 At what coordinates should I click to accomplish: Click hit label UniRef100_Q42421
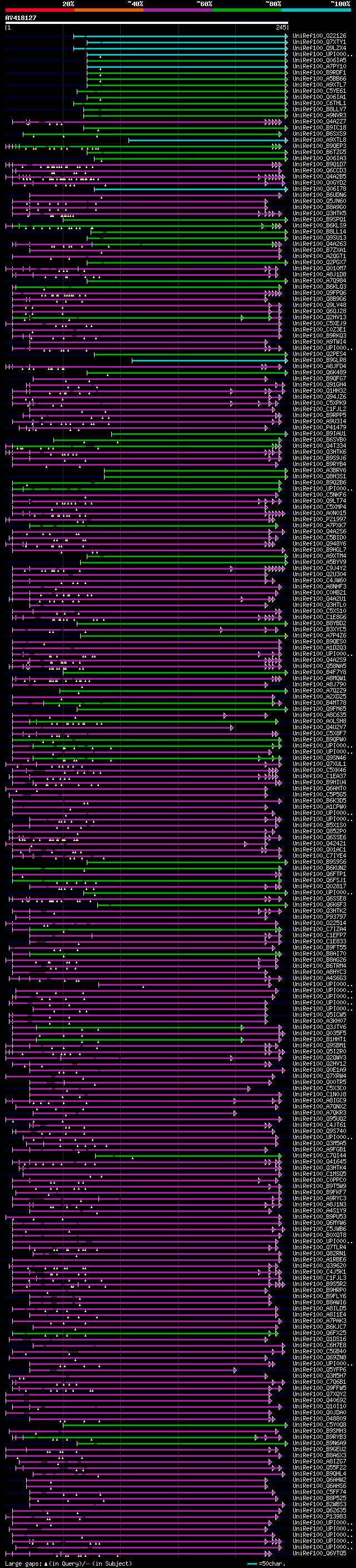coord(319,844)
